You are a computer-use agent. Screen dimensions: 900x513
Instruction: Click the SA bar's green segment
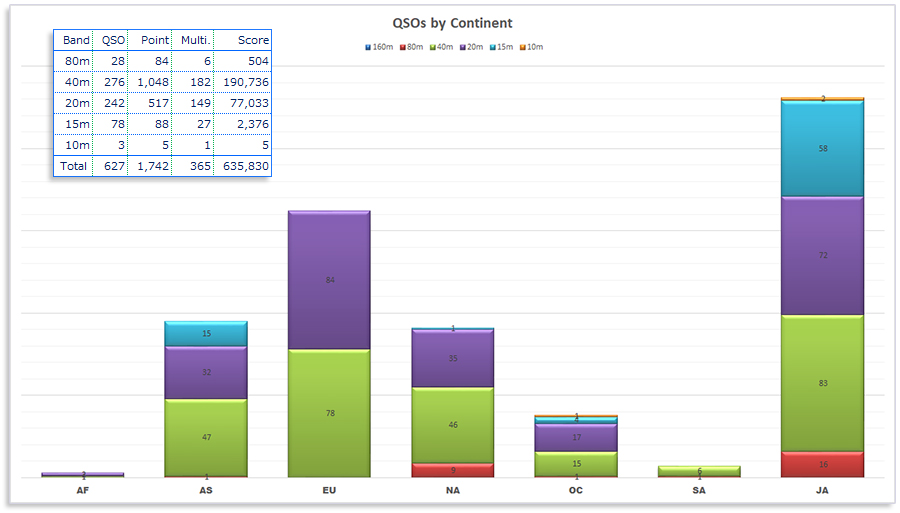tap(699, 470)
